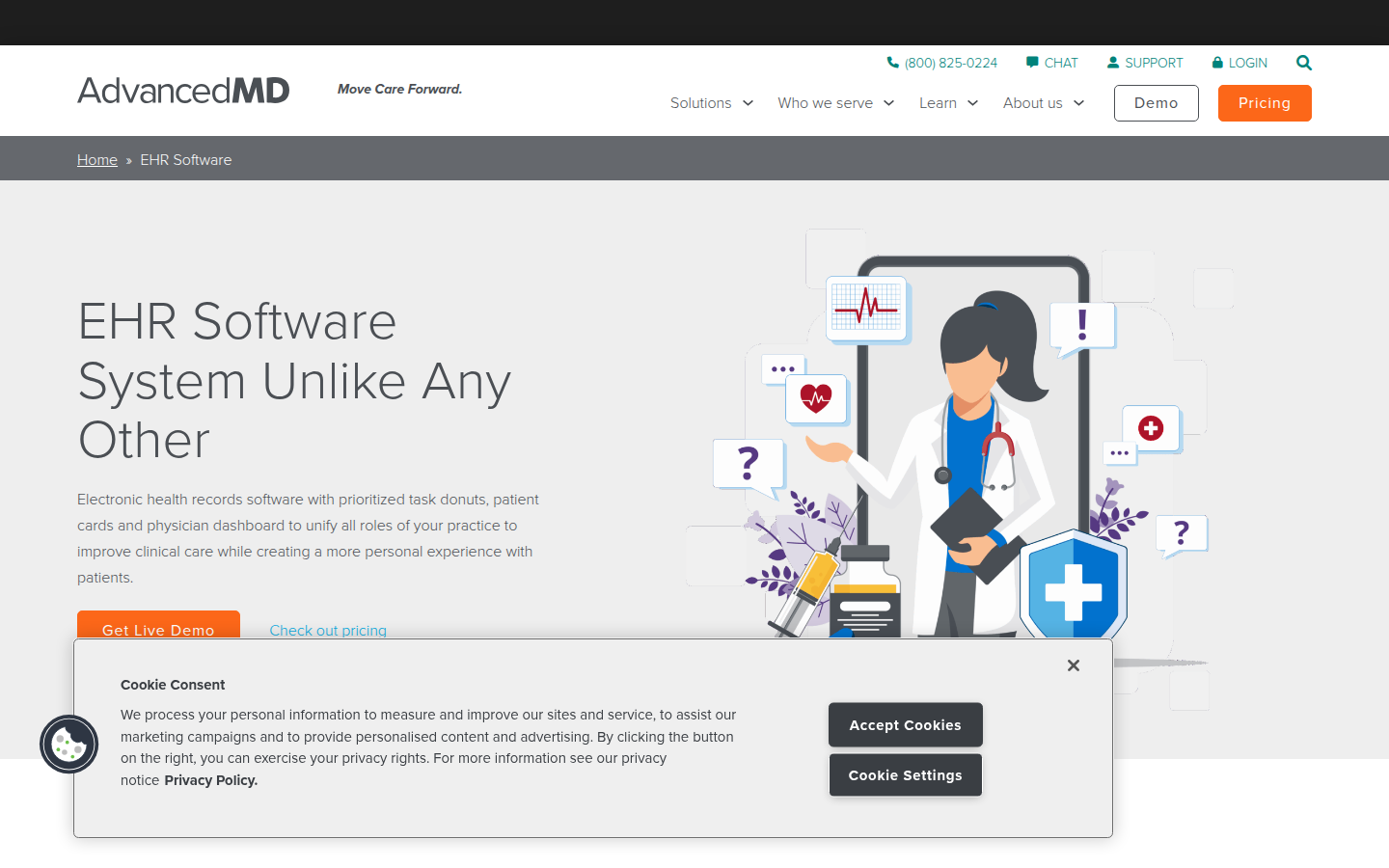Click the Move Care Forward tagline

(400, 89)
